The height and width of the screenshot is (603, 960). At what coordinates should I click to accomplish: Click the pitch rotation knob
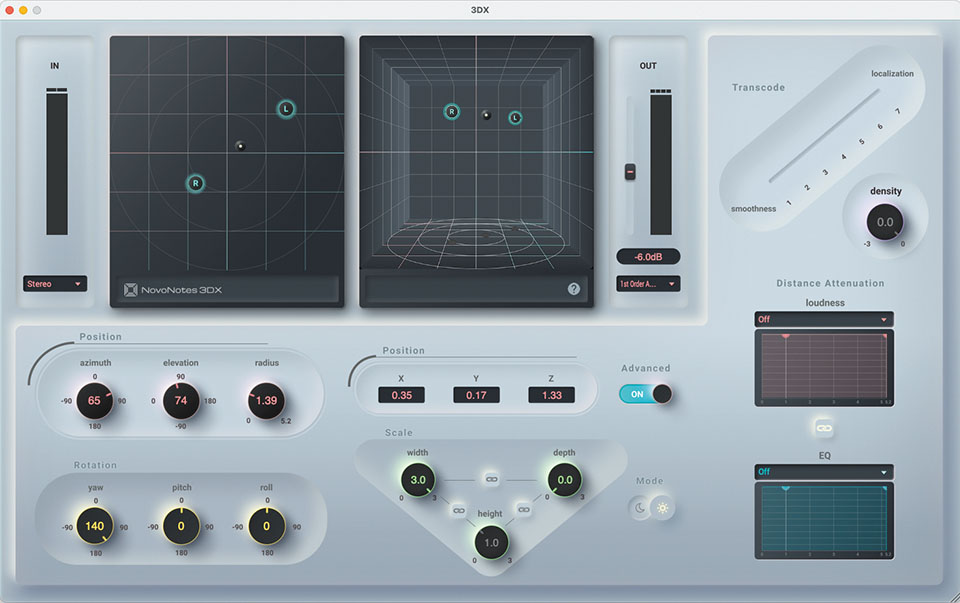point(181,526)
